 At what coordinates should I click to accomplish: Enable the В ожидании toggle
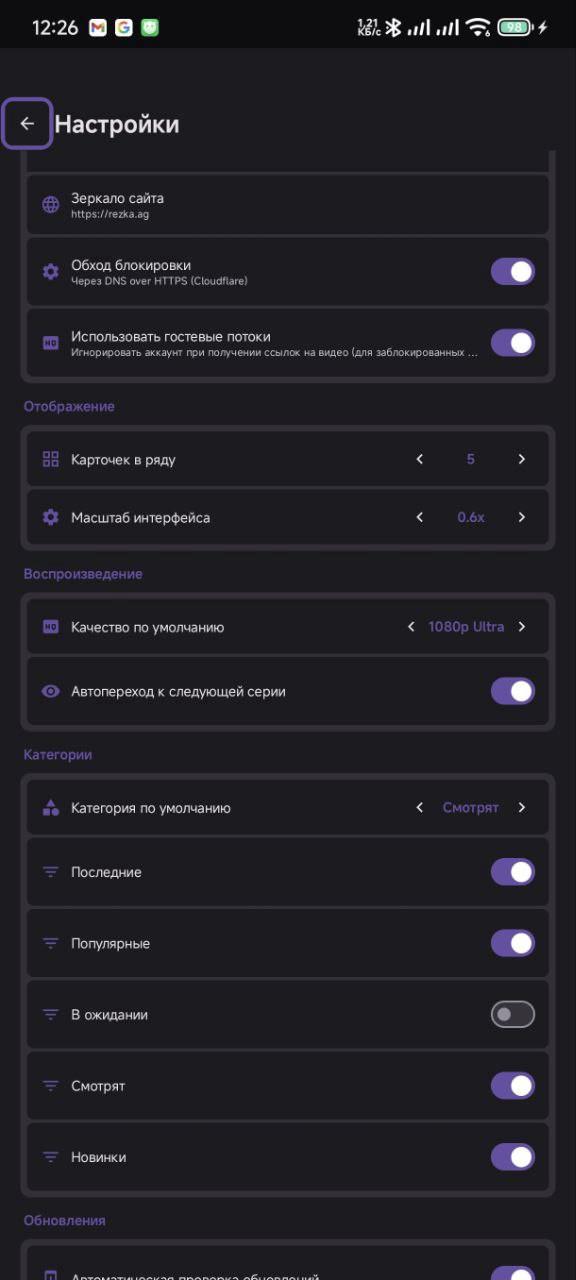(512, 1014)
